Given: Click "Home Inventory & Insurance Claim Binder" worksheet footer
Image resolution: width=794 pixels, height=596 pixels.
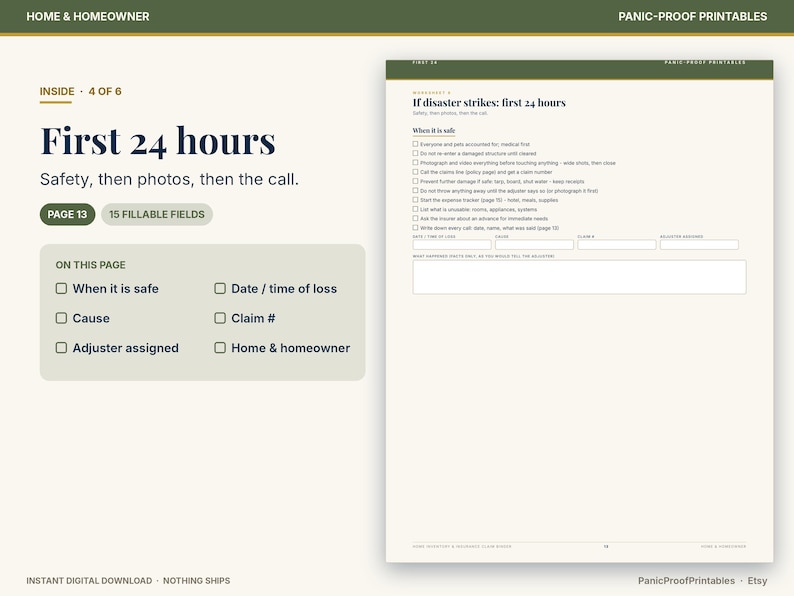Looking at the screenshot, I should point(462,546).
